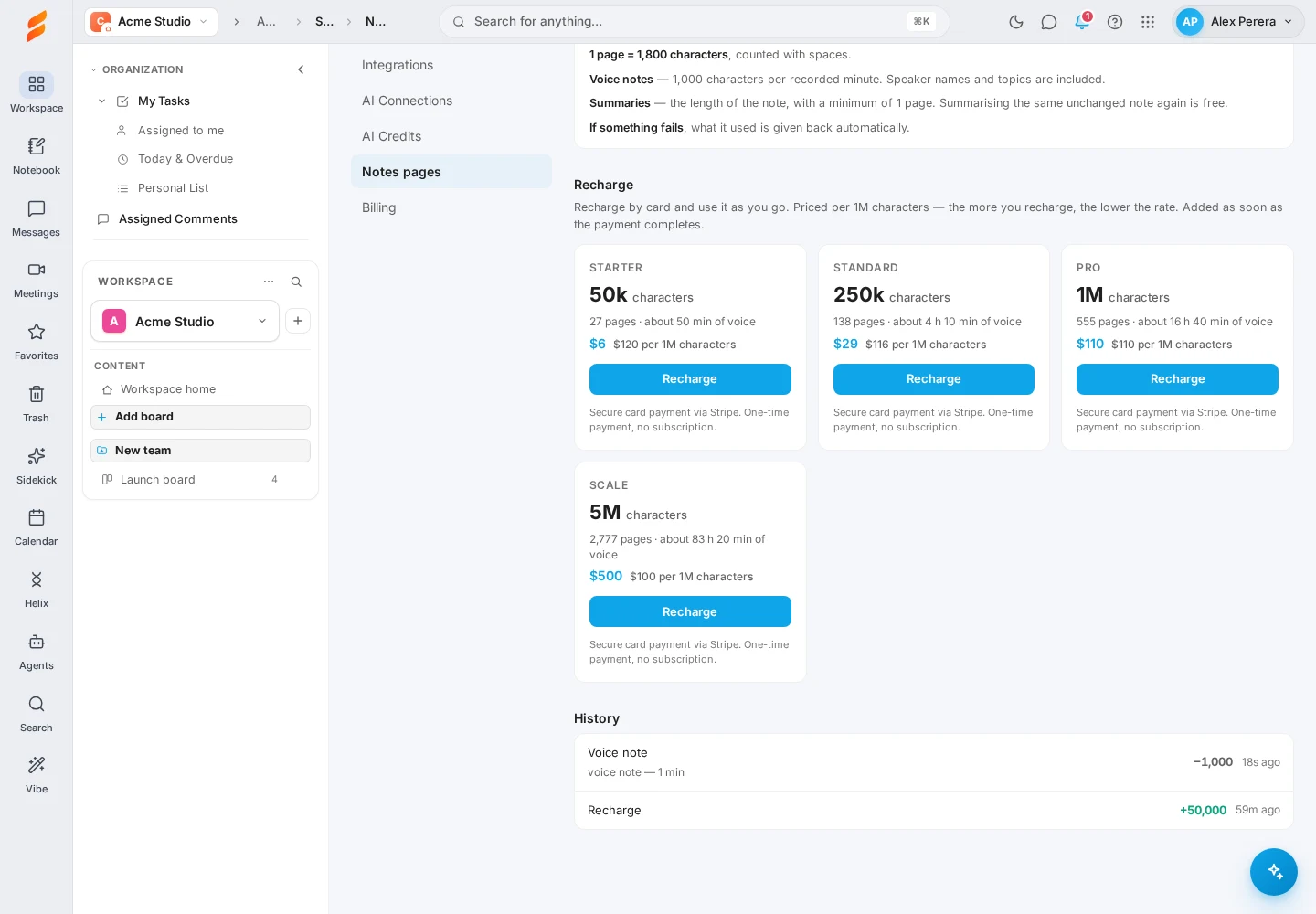Open the Acme Studio dropdown in top bar
The image size is (1316, 914).
151,22
